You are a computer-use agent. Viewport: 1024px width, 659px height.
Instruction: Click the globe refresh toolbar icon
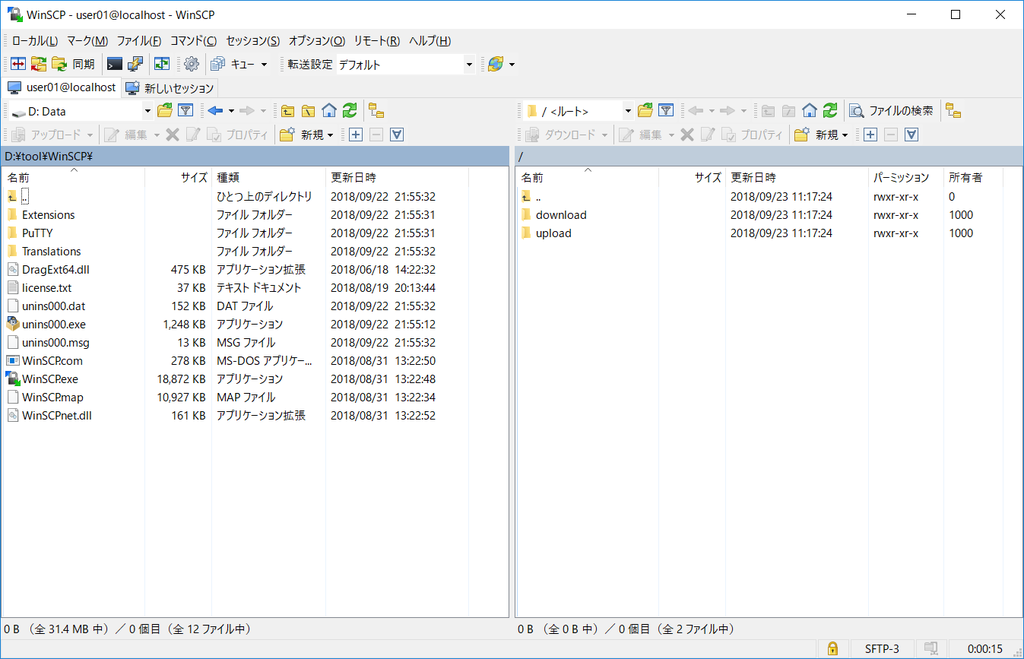tap(496, 64)
